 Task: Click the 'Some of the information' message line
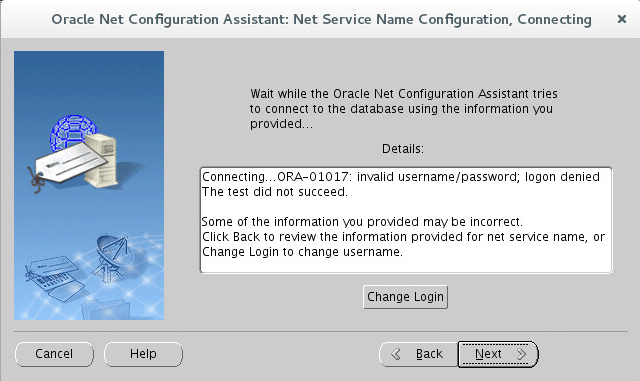point(362,222)
